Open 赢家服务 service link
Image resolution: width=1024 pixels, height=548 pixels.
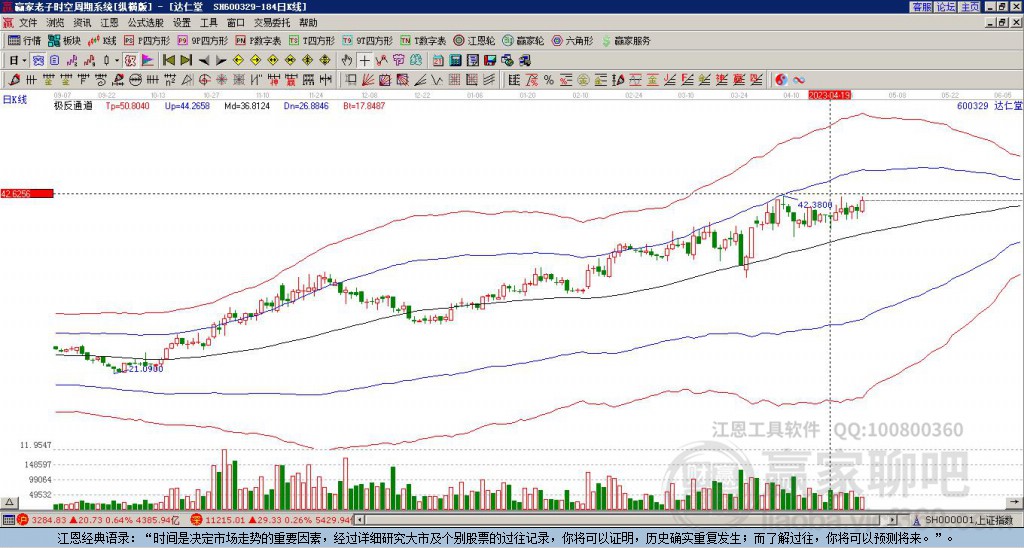click(x=626, y=40)
